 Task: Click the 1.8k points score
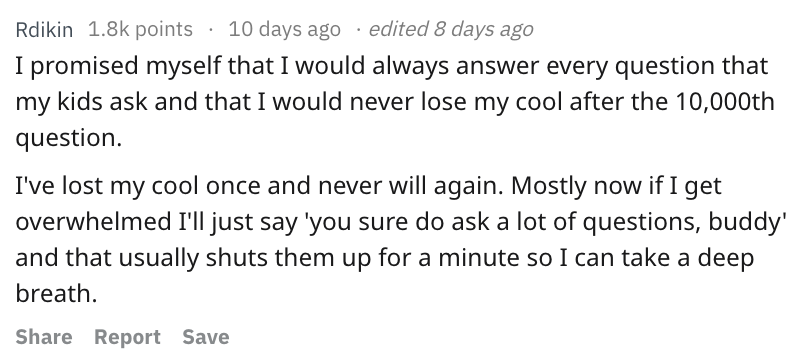click(140, 29)
